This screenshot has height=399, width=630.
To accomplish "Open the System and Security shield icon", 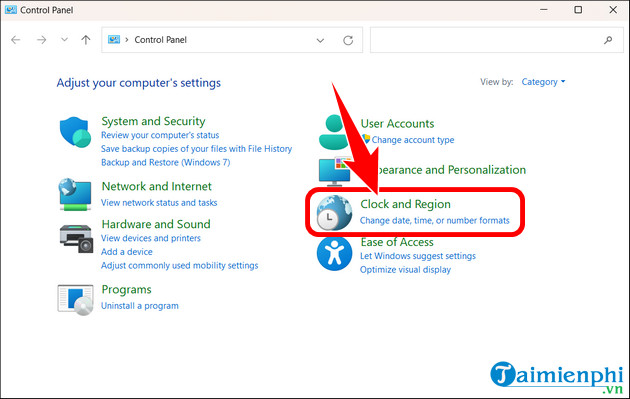I will tap(75, 132).
